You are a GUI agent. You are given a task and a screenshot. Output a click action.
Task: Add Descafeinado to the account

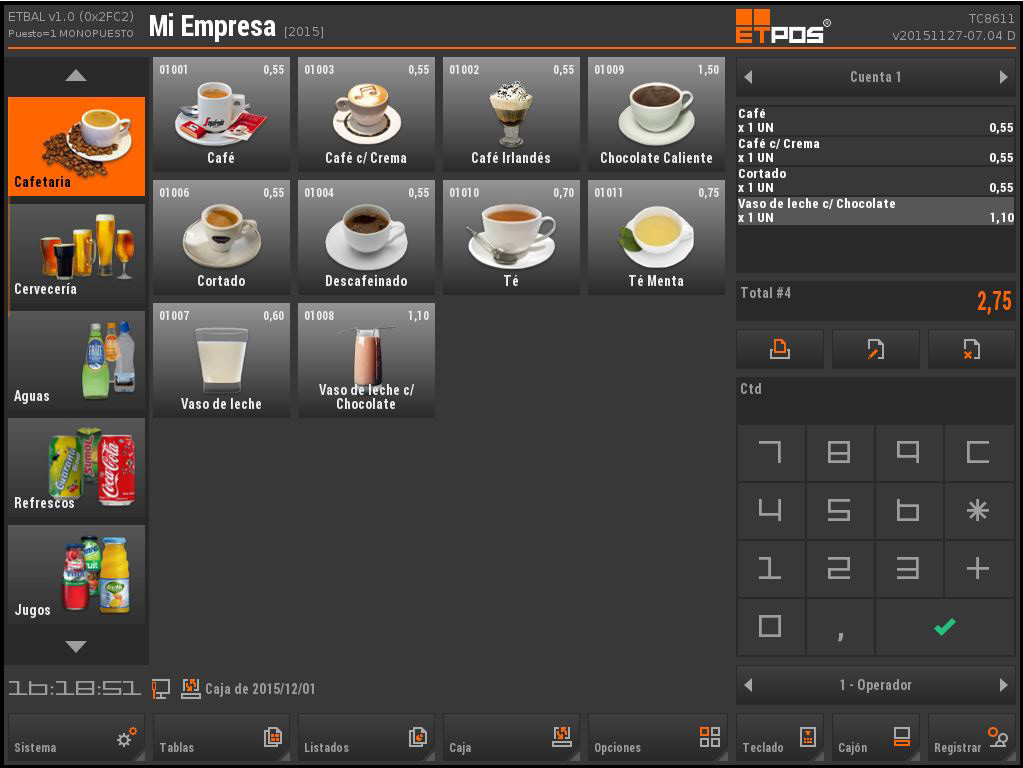[366, 238]
